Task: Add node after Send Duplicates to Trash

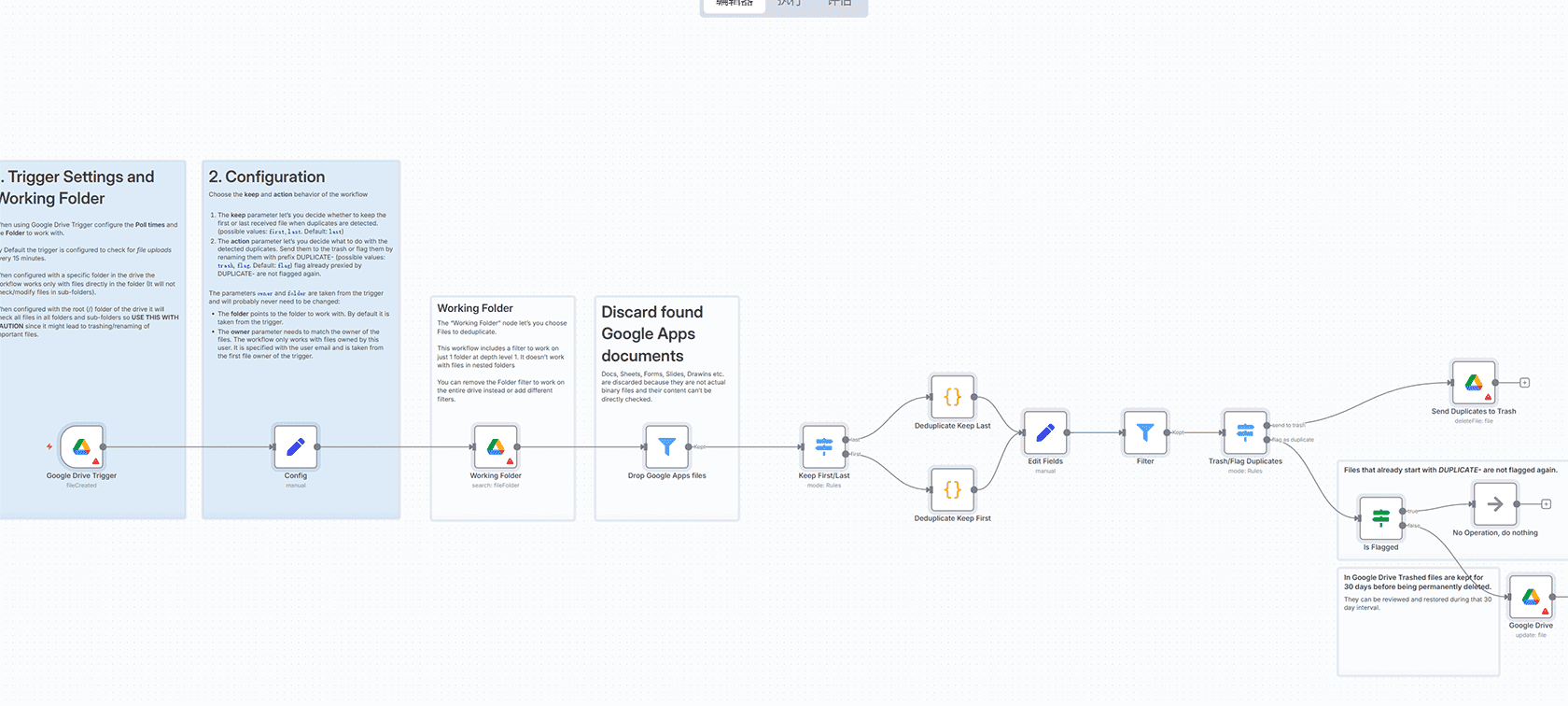Action: (1525, 383)
